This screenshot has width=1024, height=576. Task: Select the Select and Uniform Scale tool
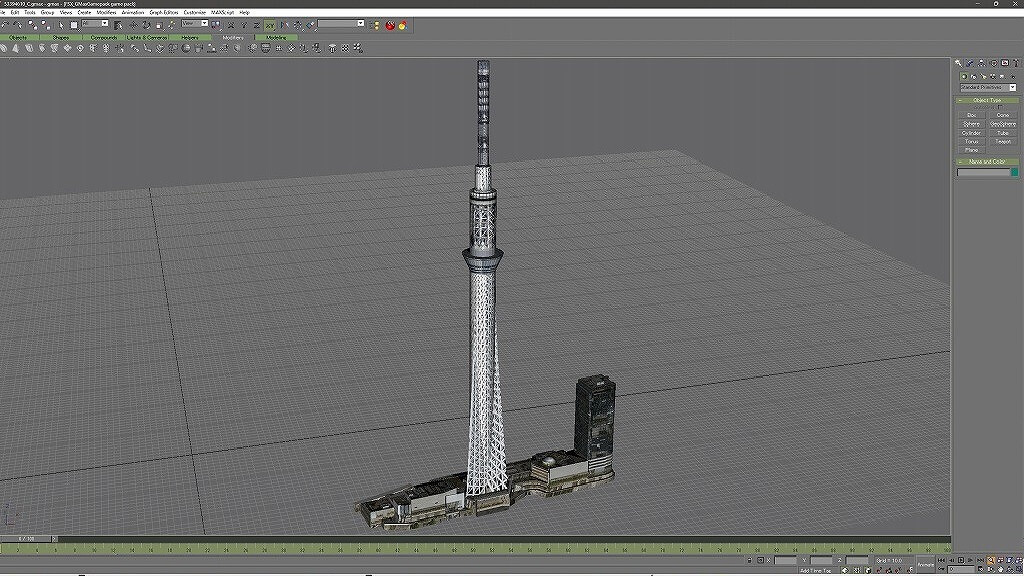(x=159, y=25)
